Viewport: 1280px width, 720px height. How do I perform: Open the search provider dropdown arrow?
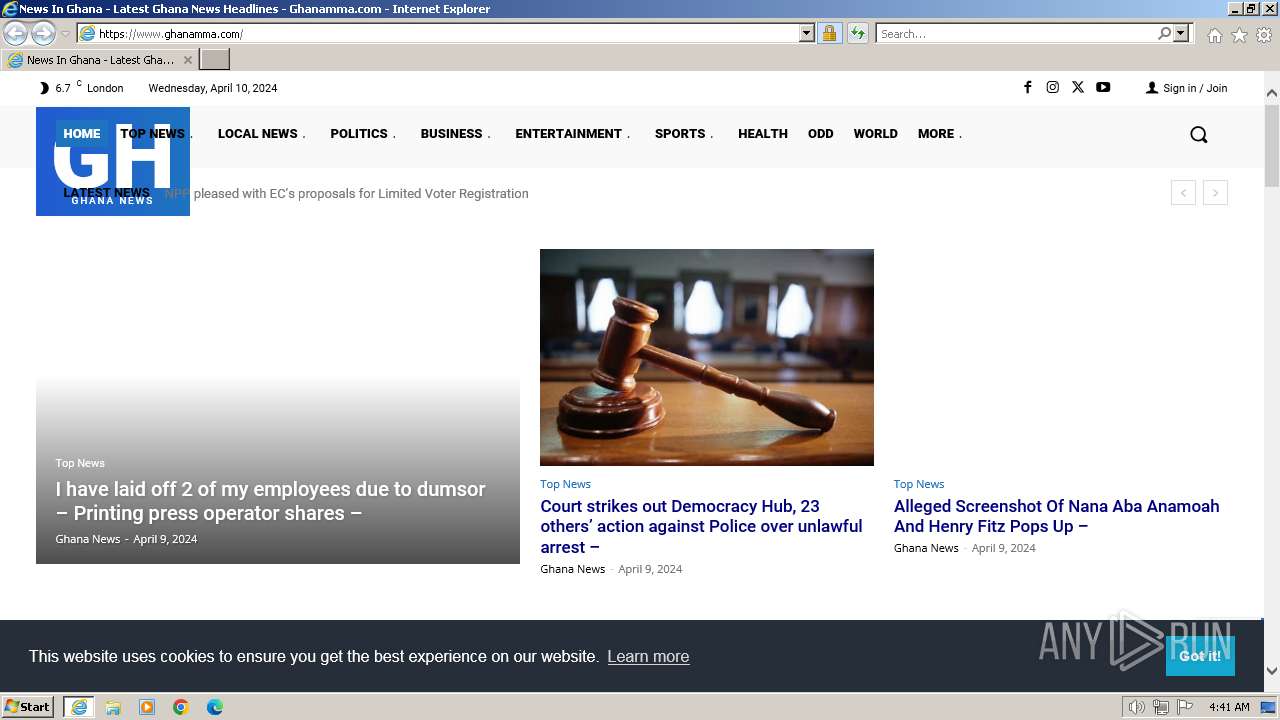tap(1181, 33)
